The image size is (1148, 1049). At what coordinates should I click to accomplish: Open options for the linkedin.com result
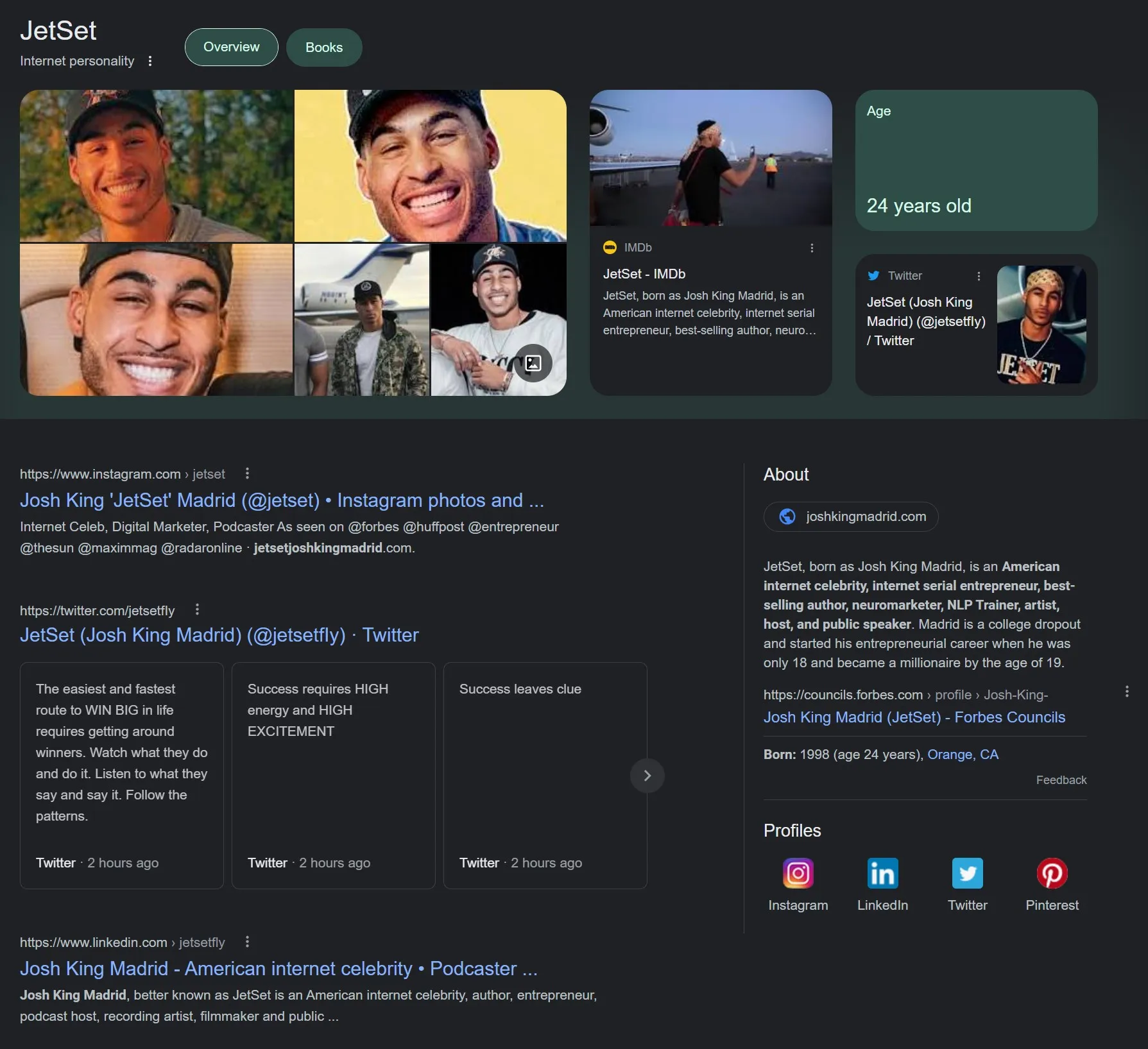tap(247, 942)
